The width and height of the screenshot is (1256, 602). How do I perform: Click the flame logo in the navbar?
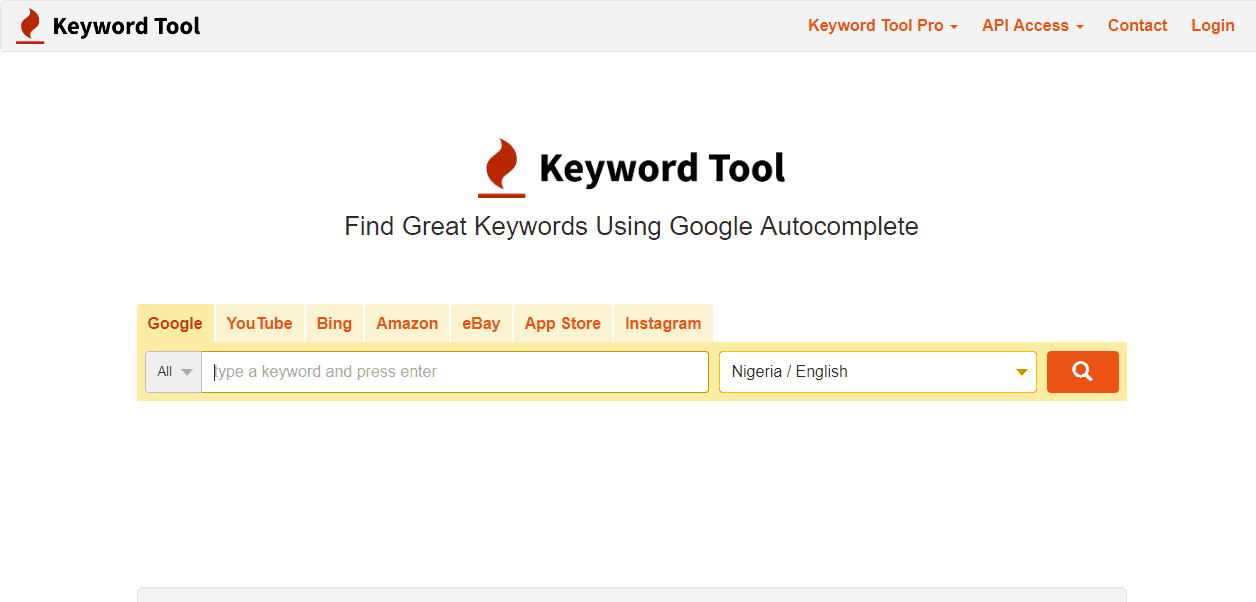click(x=31, y=26)
